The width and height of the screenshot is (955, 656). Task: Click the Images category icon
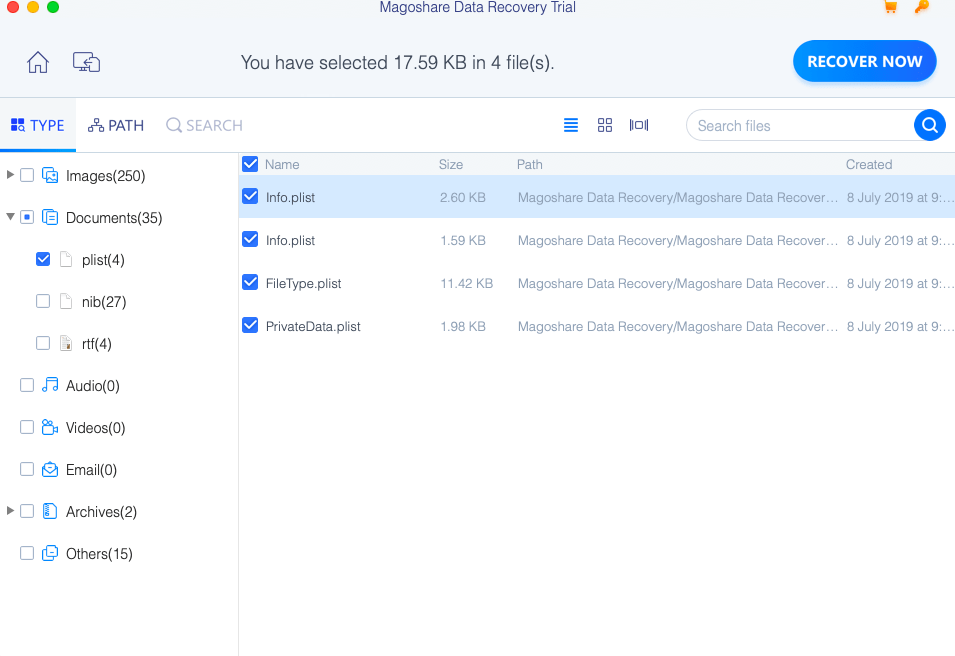[x=50, y=175]
